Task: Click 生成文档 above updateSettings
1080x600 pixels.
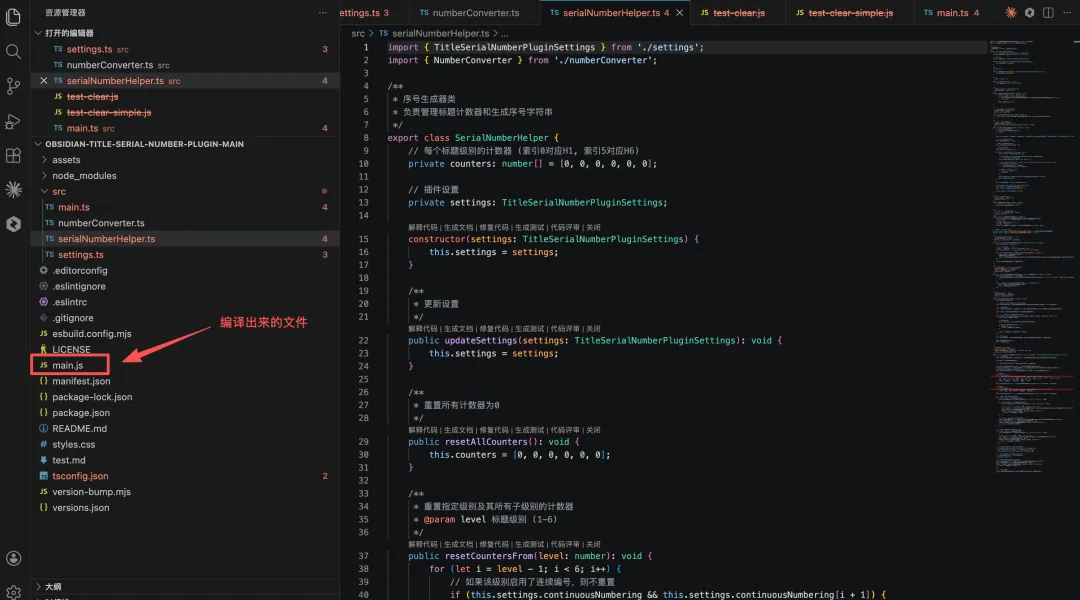Action: click(458, 329)
